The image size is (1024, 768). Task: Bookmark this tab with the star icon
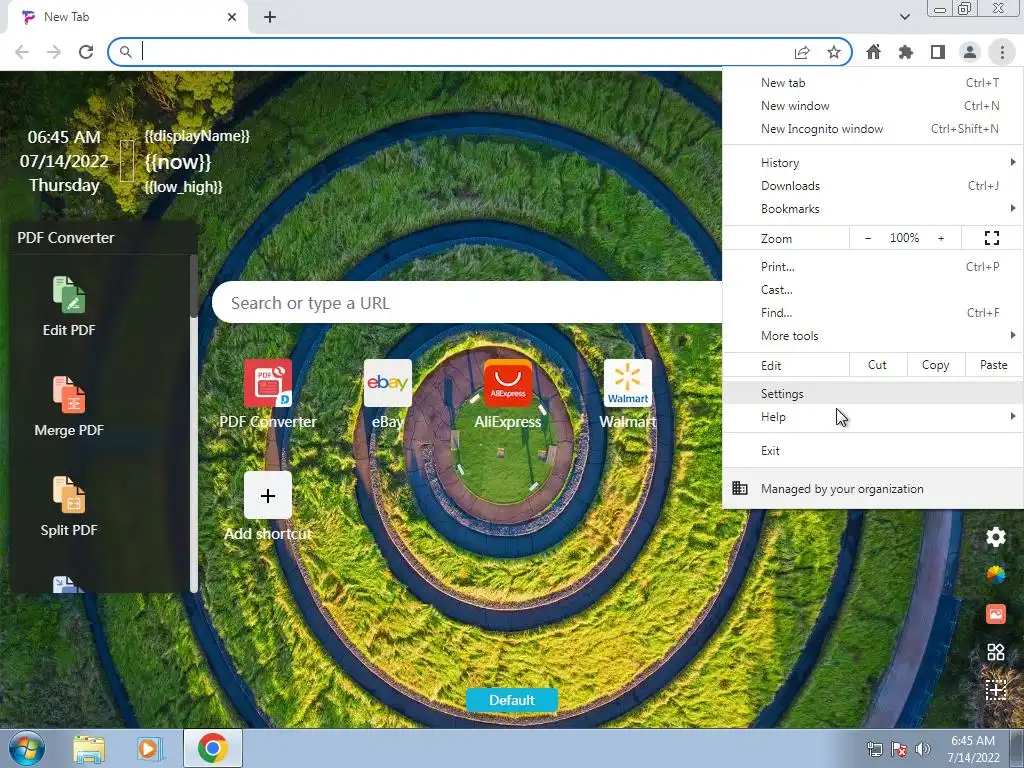[834, 52]
